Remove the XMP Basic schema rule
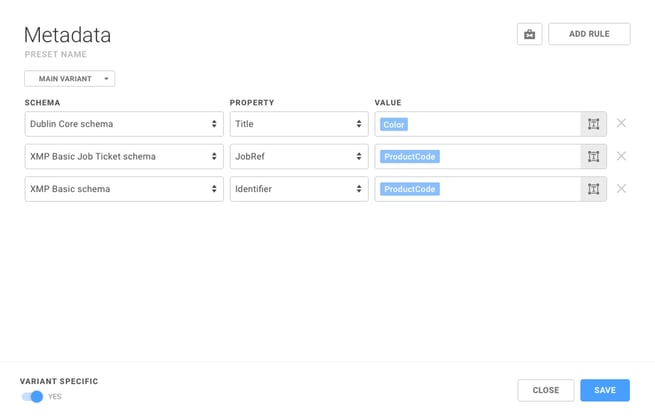 point(621,188)
